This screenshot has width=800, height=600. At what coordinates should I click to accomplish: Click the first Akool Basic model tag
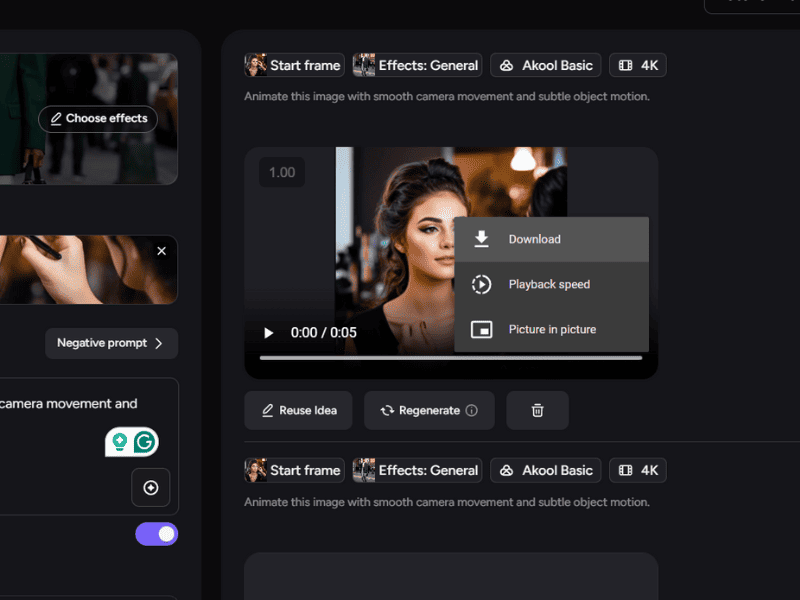point(546,65)
